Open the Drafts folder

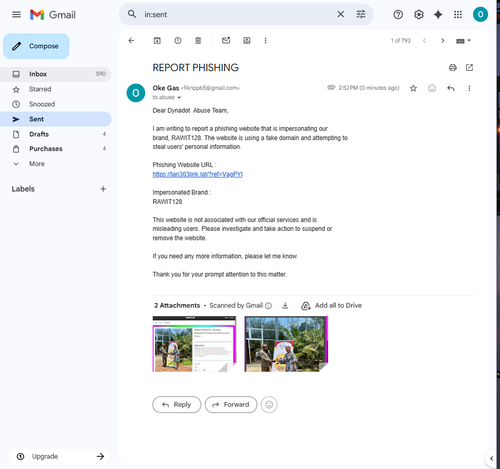click(x=55, y=134)
